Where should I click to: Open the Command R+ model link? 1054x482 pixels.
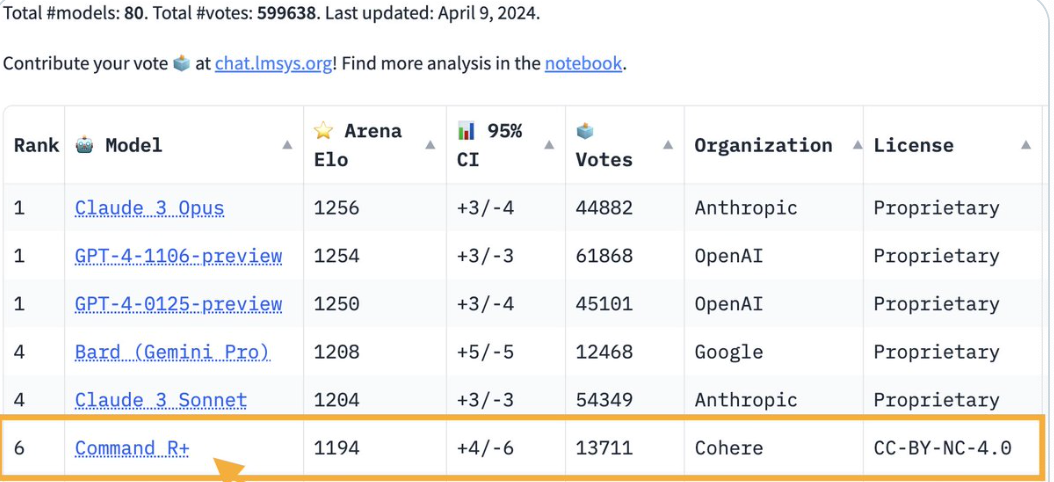132,448
